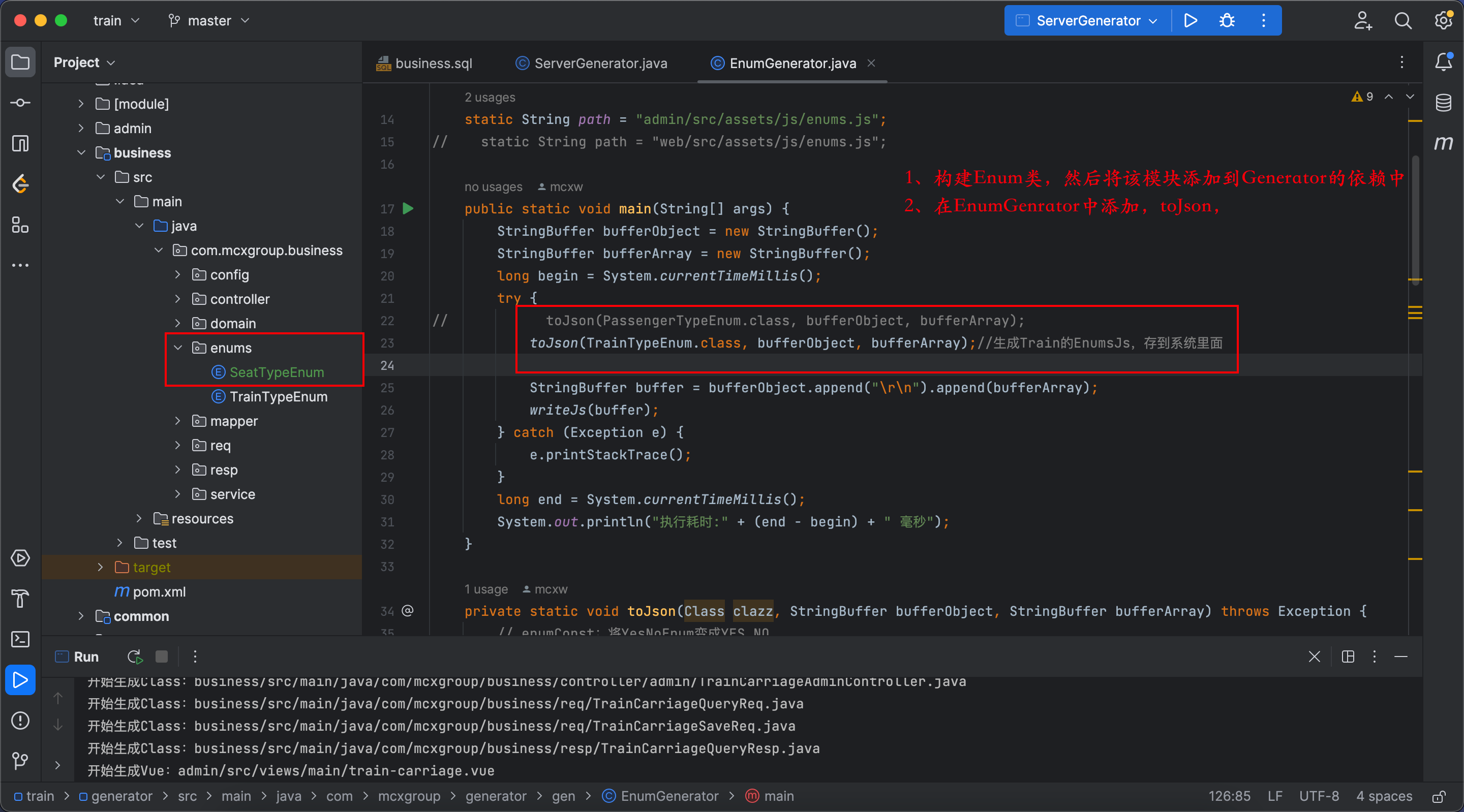The image size is (1464, 812).
Task: Click the gutter run arrow at line 17
Action: pyautogui.click(x=408, y=208)
